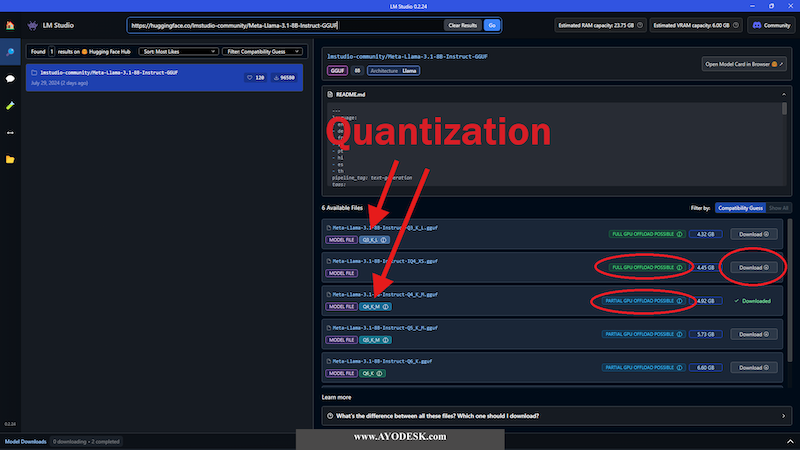Select the Show All filter toggle
Screen dimensions: 800x450
pyautogui.click(x=778, y=208)
